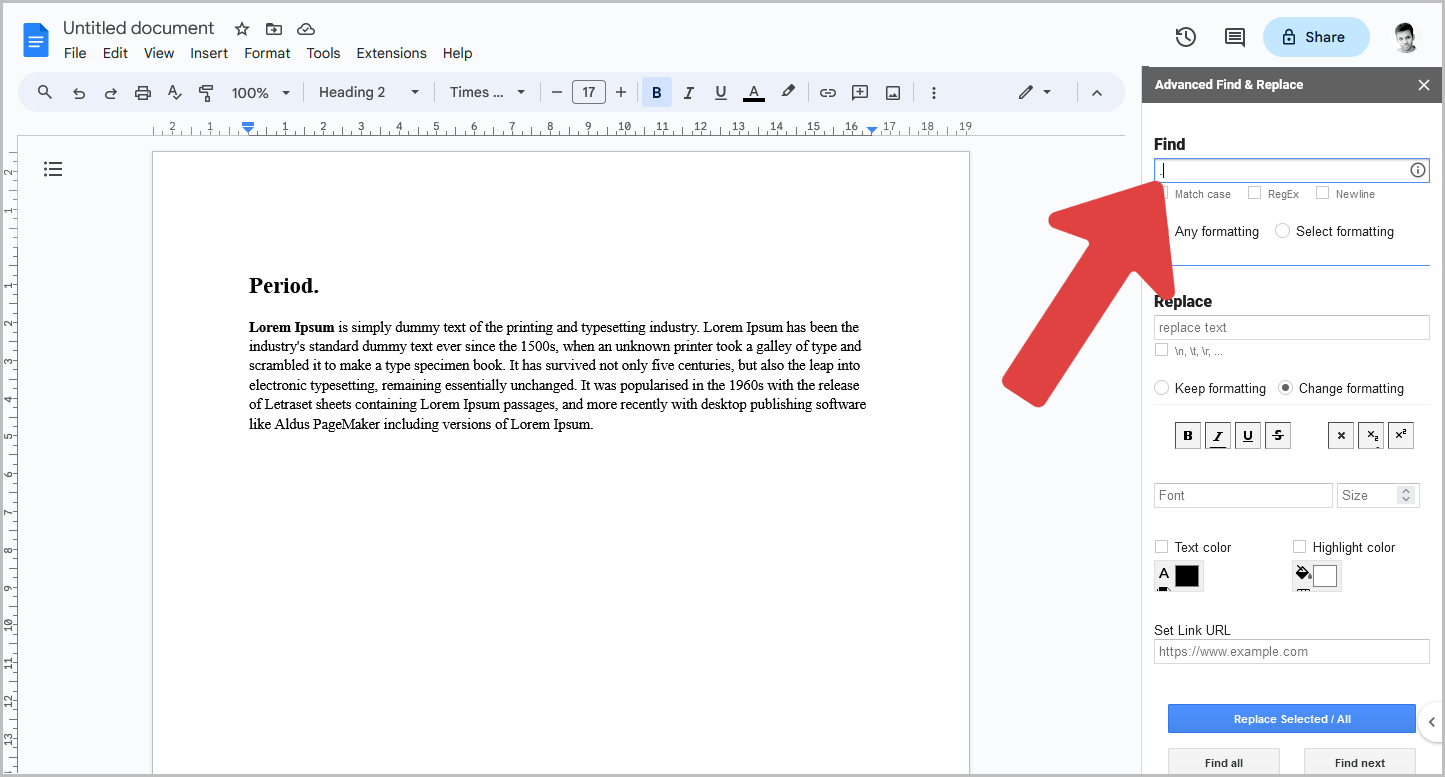Screen dimensions: 1445x777
Task: Open the editing mode pencil dropdown
Action: 1035,93
